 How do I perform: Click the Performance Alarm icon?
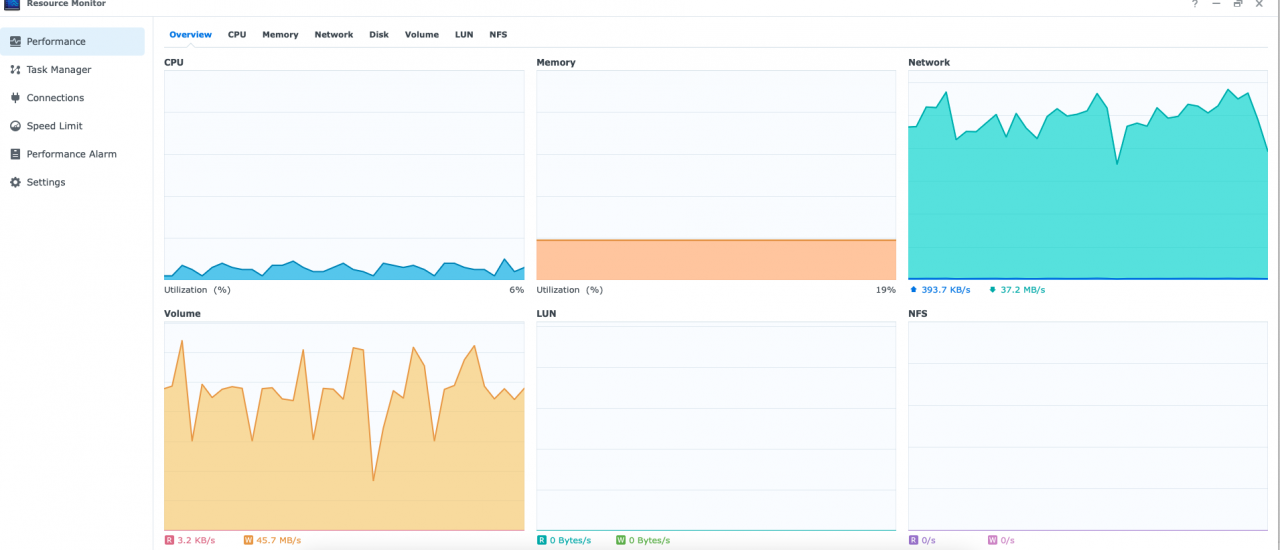pos(16,154)
